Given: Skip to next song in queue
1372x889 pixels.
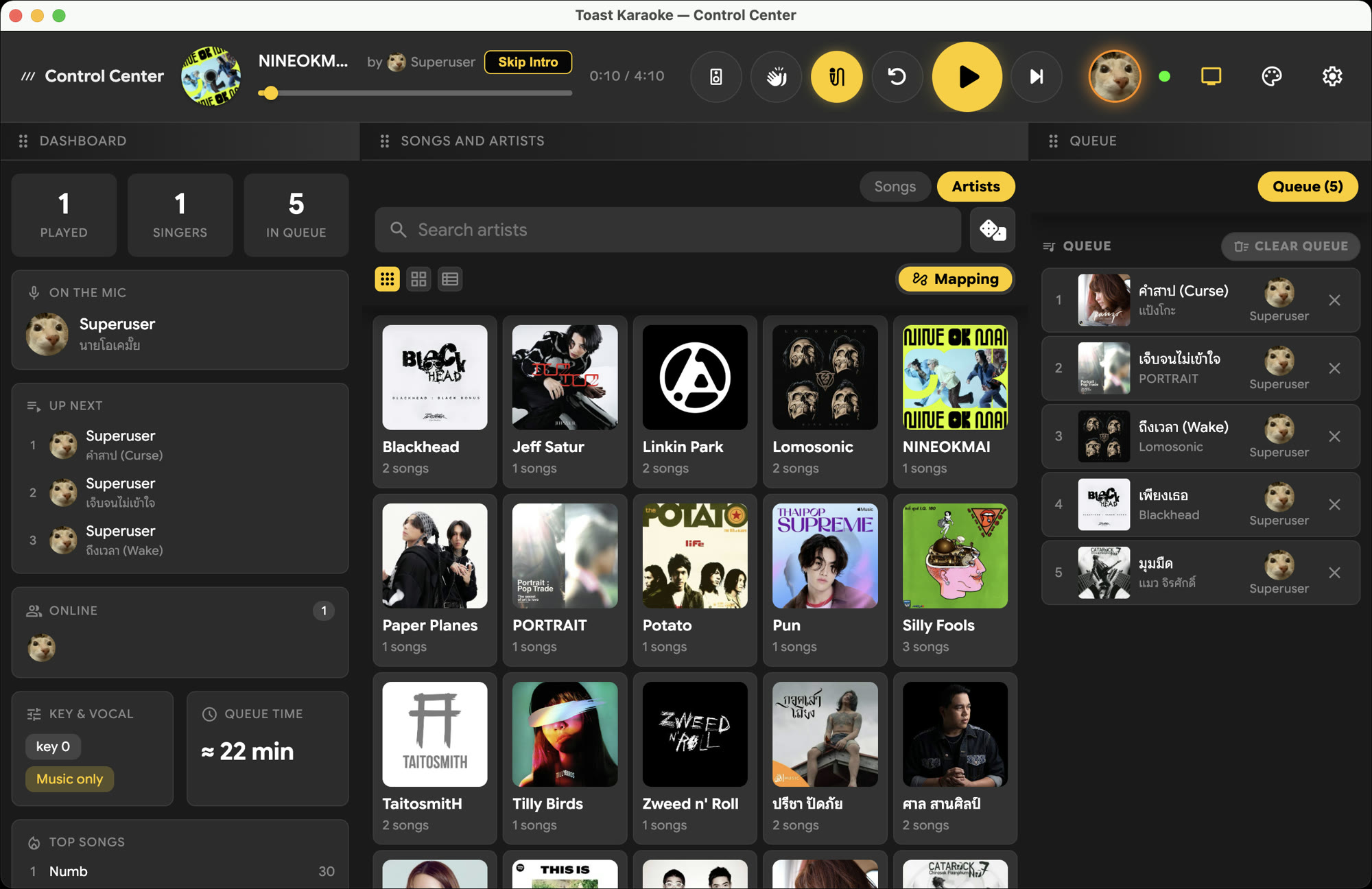Looking at the screenshot, I should tap(1037, 76).
